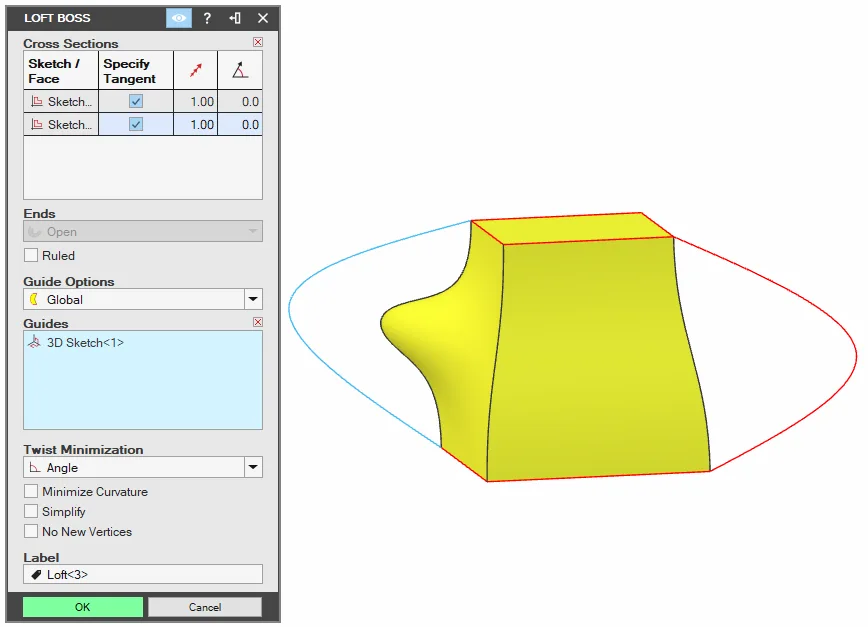Clear Cross Sections list with red X

258,42
